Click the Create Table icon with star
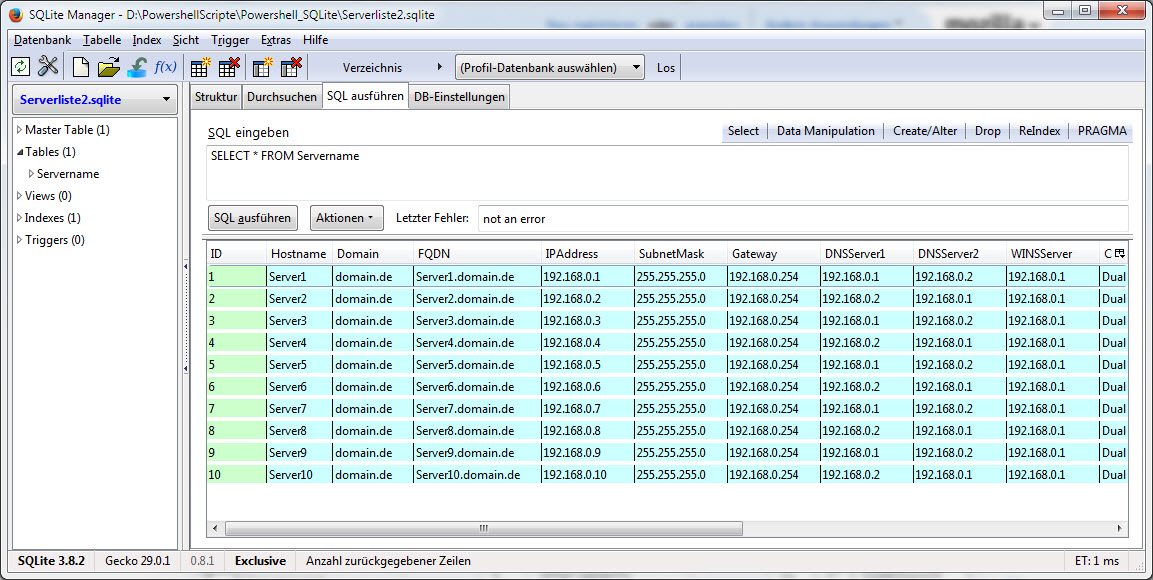Screen dimensions: 1153x580 click(201, 67)
